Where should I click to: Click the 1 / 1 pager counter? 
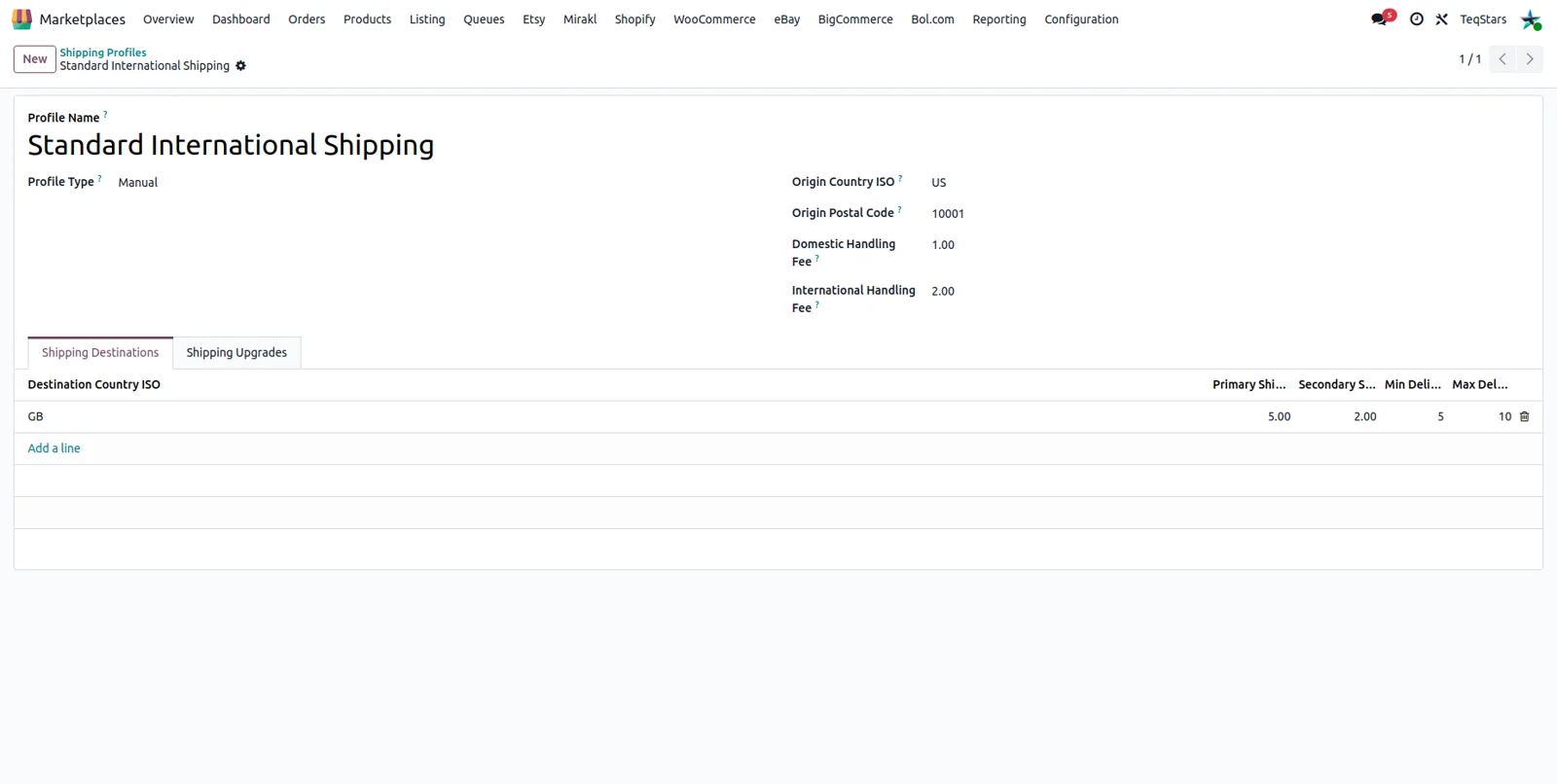click(1469, 59)
